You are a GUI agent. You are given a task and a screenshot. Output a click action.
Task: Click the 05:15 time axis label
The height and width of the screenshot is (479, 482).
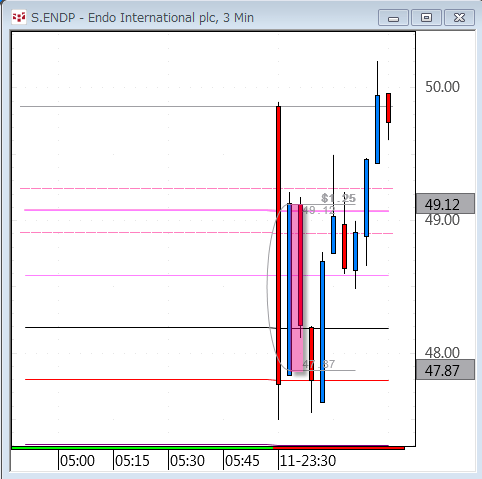point(132,461)
